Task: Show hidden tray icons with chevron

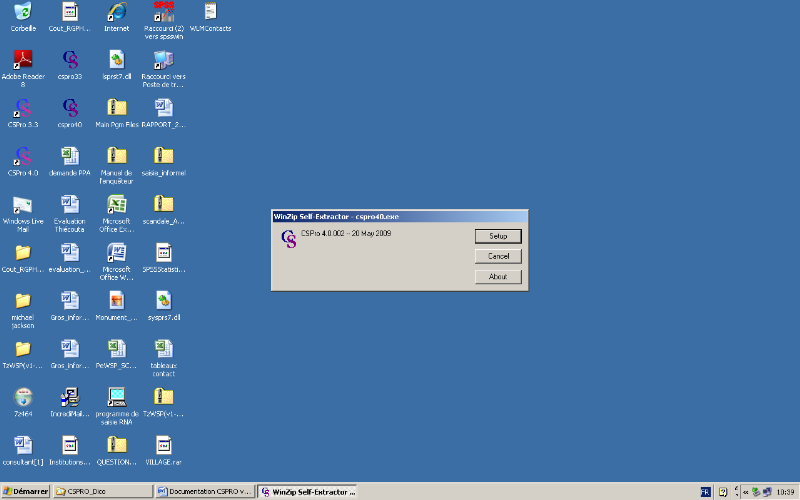Action: [745, 492]
